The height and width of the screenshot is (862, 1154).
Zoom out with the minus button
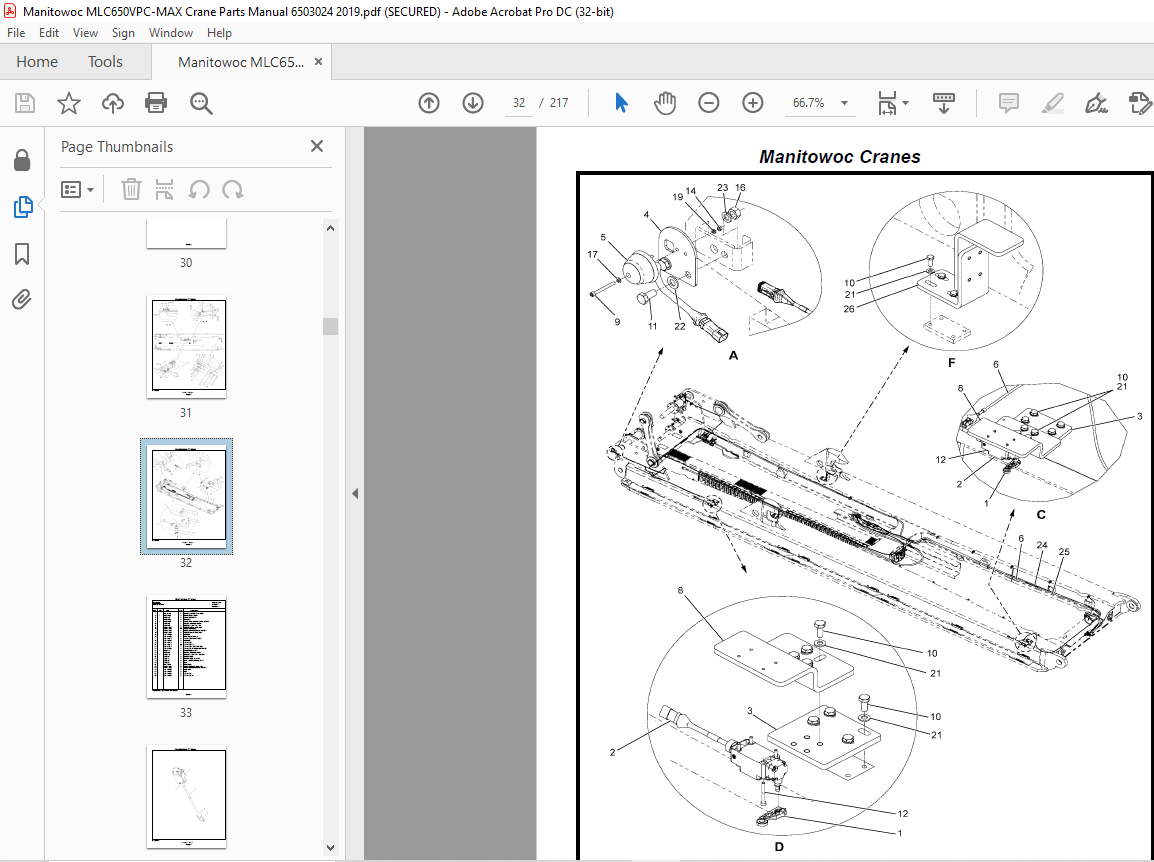[709, 103]
